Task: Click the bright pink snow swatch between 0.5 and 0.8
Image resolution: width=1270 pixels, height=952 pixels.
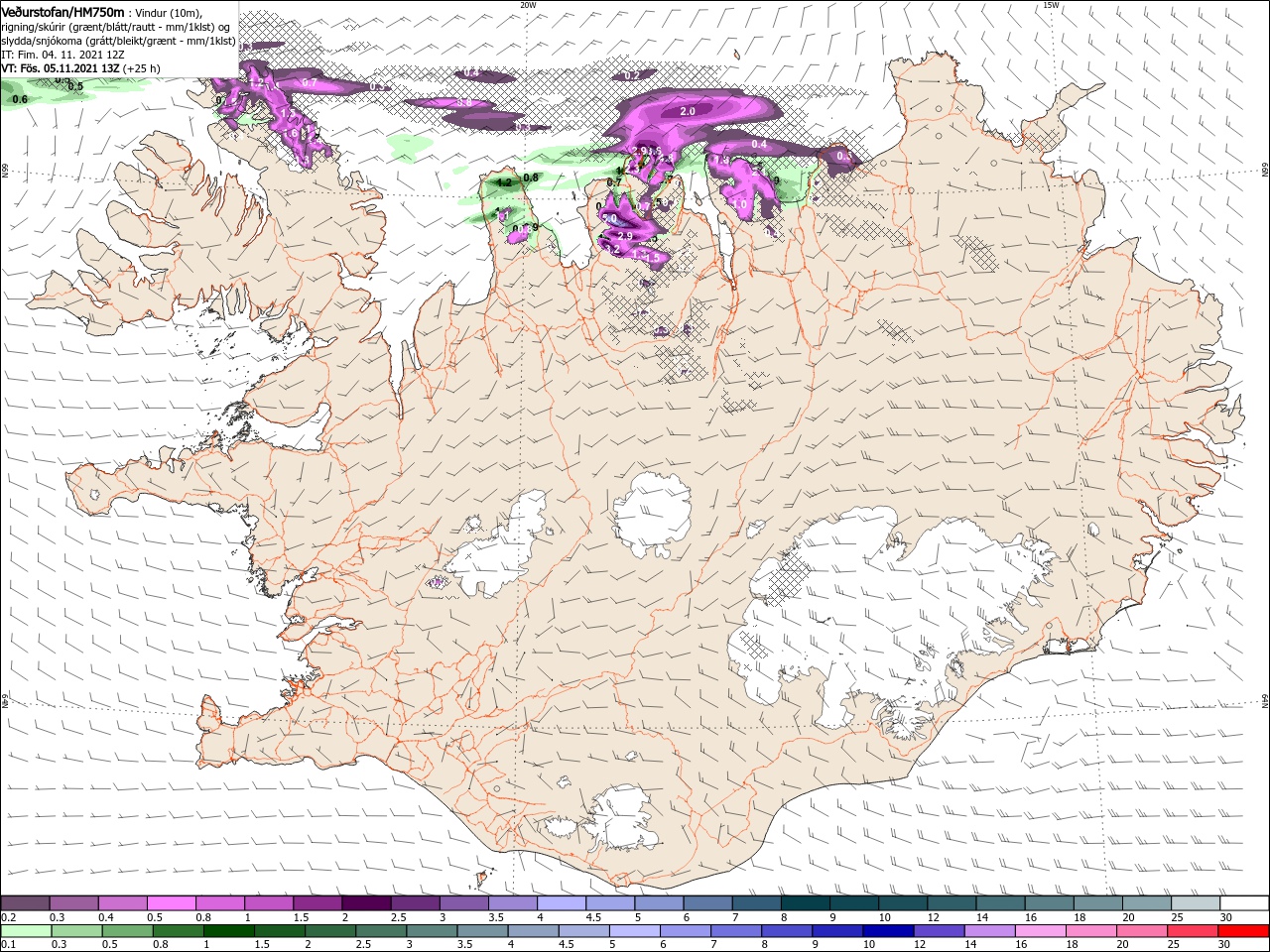Action: click(x=171, y=903)
